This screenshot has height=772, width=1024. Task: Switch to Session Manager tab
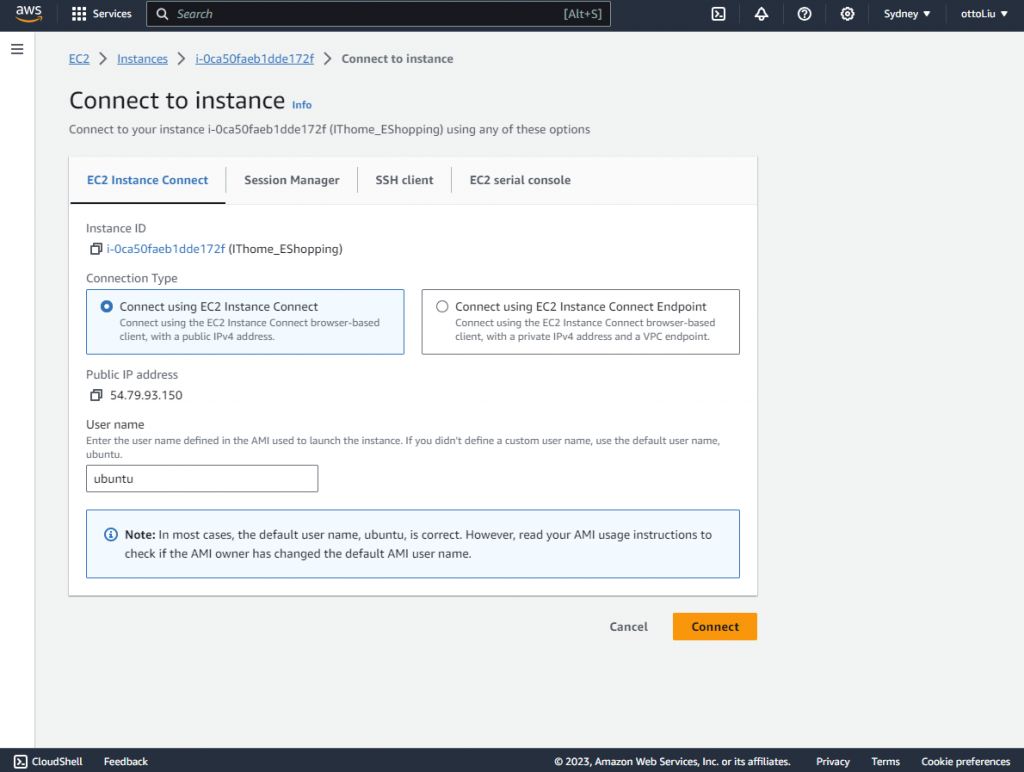[292, 180]
